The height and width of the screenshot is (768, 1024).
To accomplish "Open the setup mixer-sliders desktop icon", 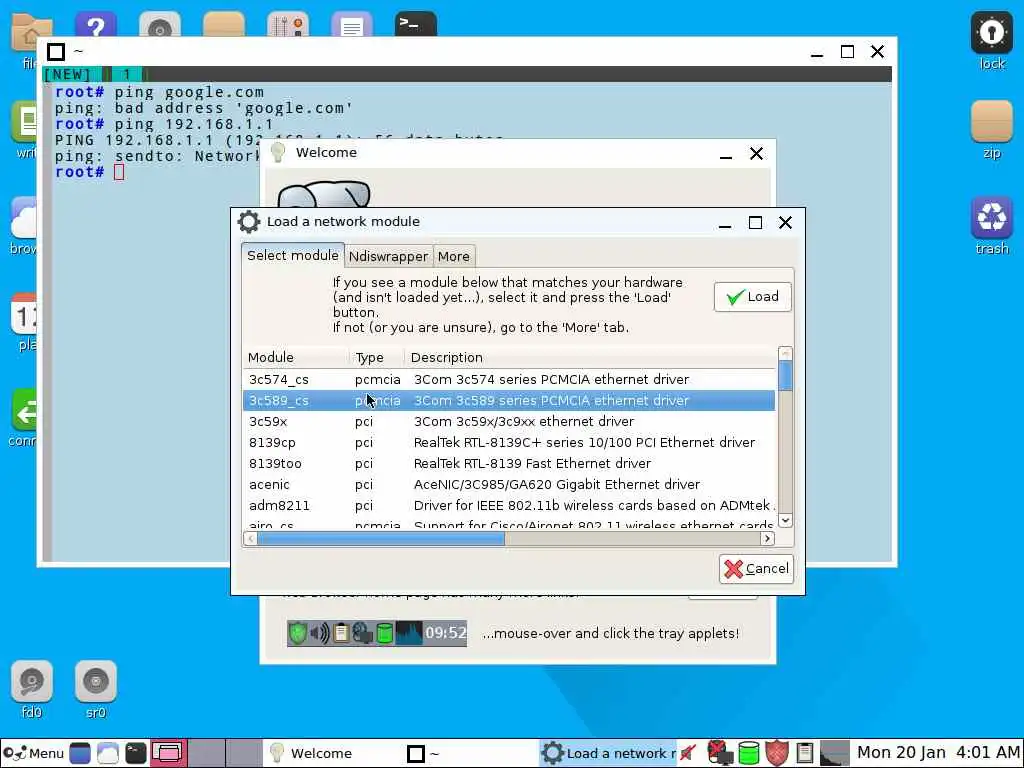I will point(287,25).
